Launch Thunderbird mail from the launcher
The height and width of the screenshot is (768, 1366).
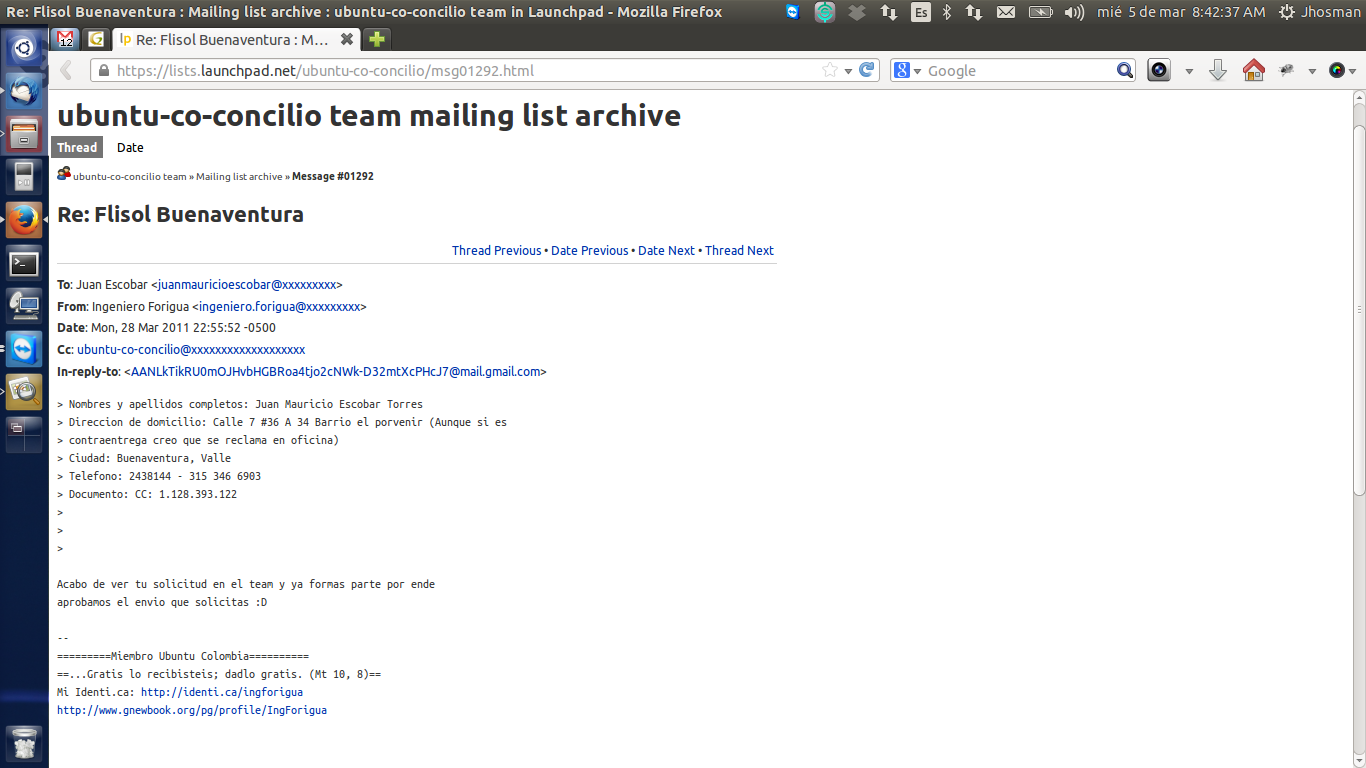click(24, 91)
